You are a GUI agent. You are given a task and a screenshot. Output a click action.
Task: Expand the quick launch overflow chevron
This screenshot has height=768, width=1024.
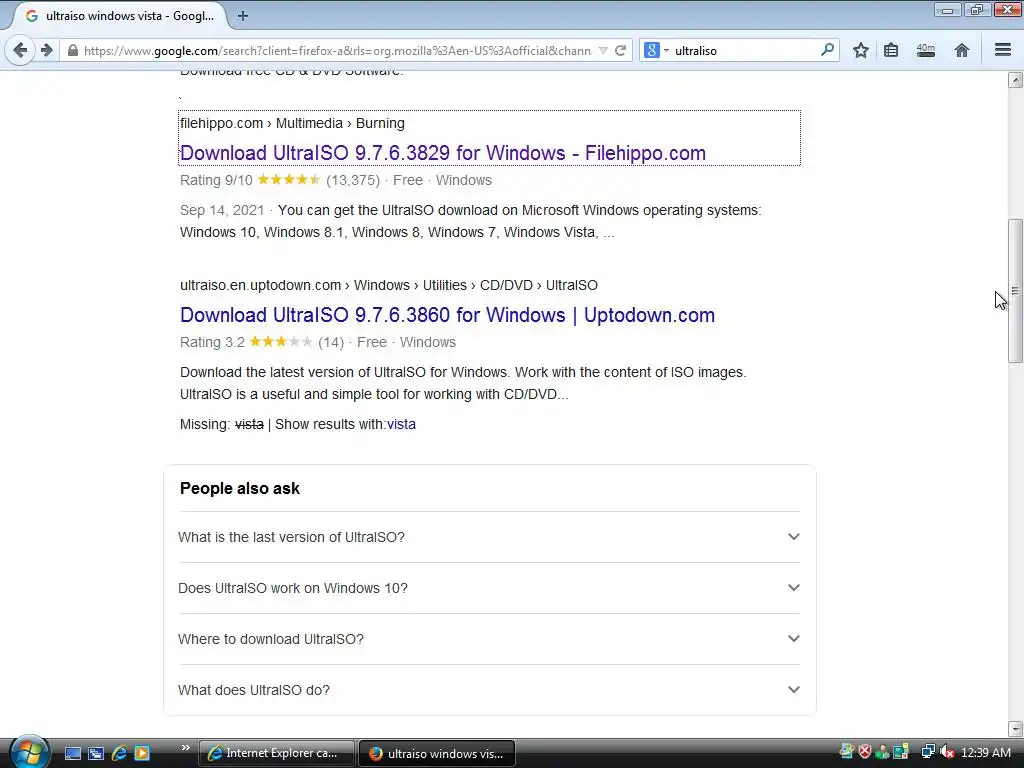pyautogui.click(x=185, y=748)
